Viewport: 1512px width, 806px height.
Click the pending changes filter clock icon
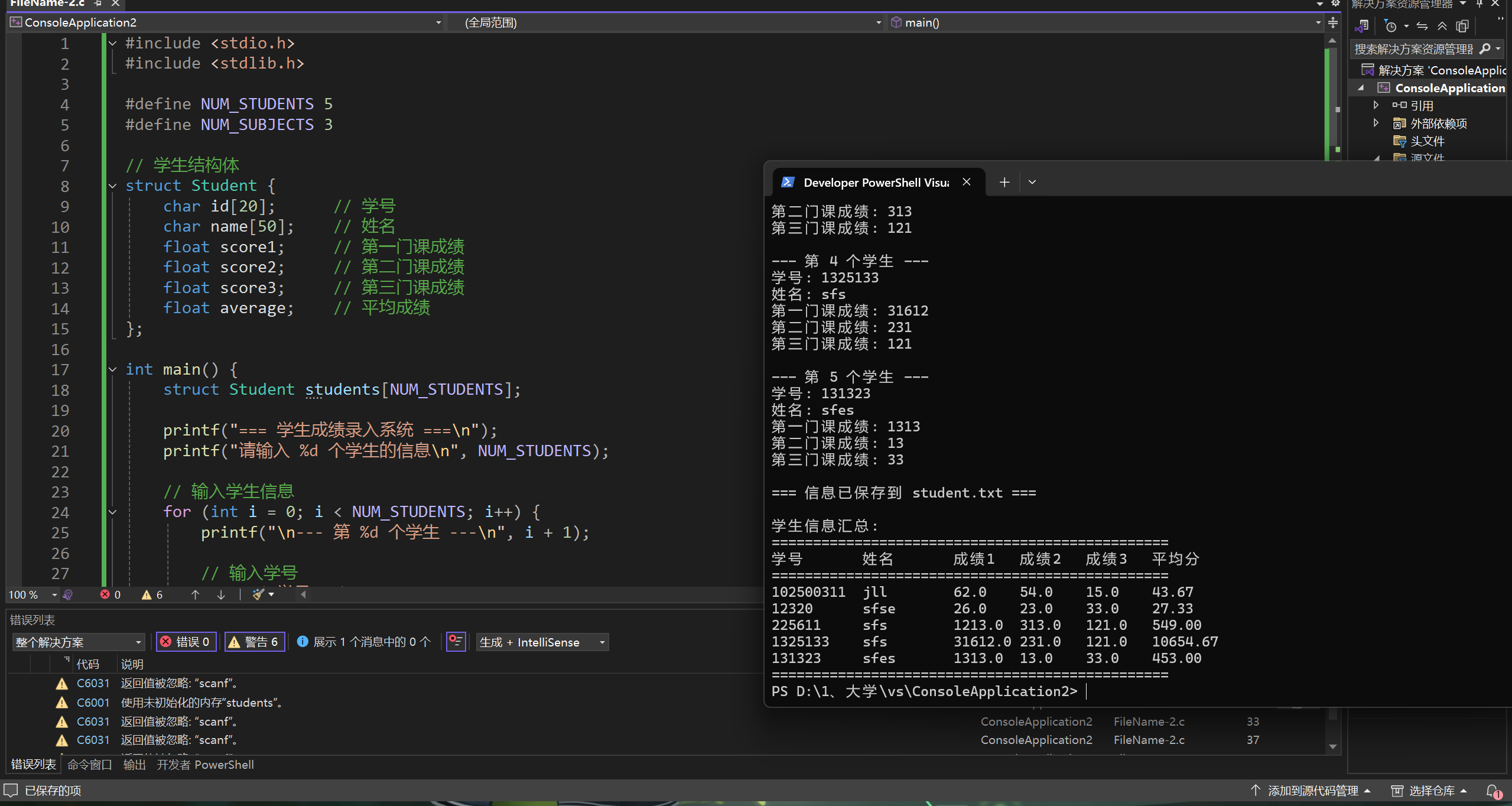tap(1390, 27)
